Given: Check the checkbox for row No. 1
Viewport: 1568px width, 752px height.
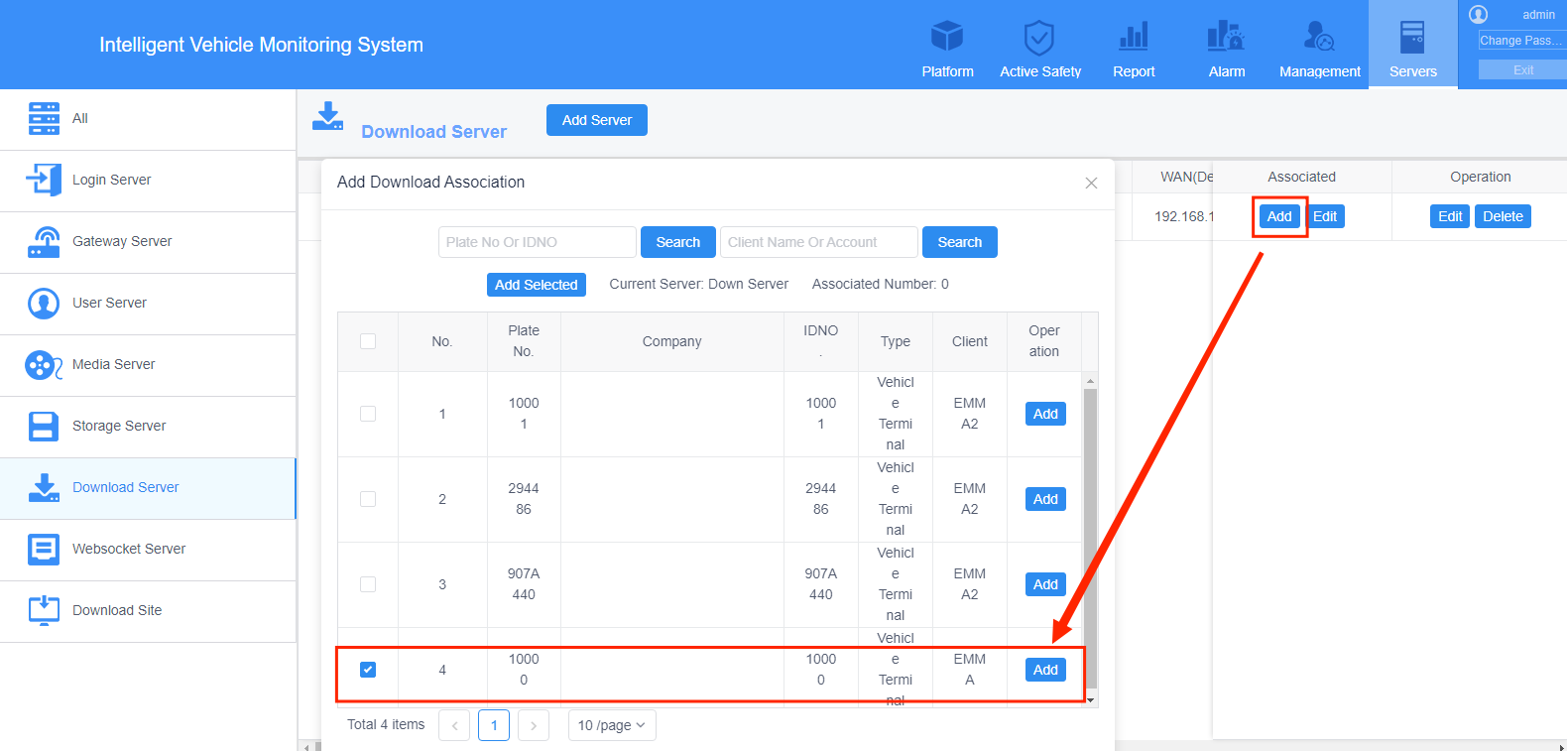Looking at the screenshot, I should coord(368,414).
